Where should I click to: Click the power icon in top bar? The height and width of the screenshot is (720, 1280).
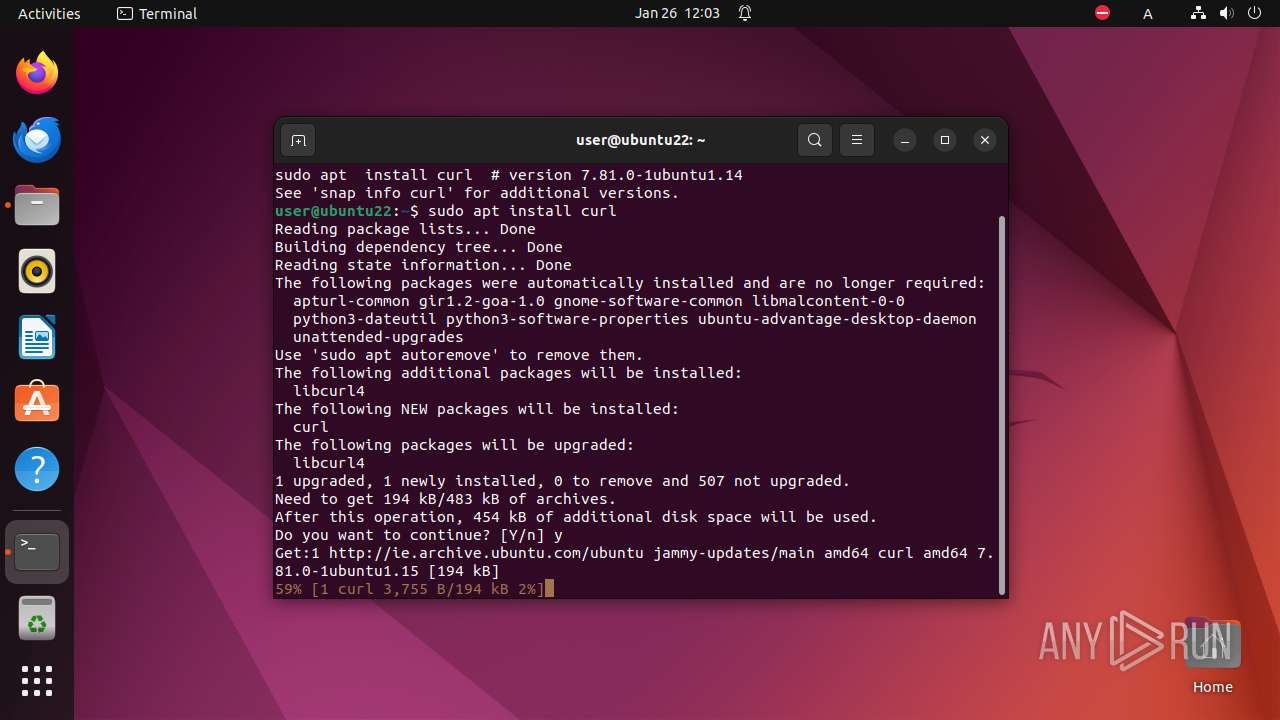[x=1254, y=13]
